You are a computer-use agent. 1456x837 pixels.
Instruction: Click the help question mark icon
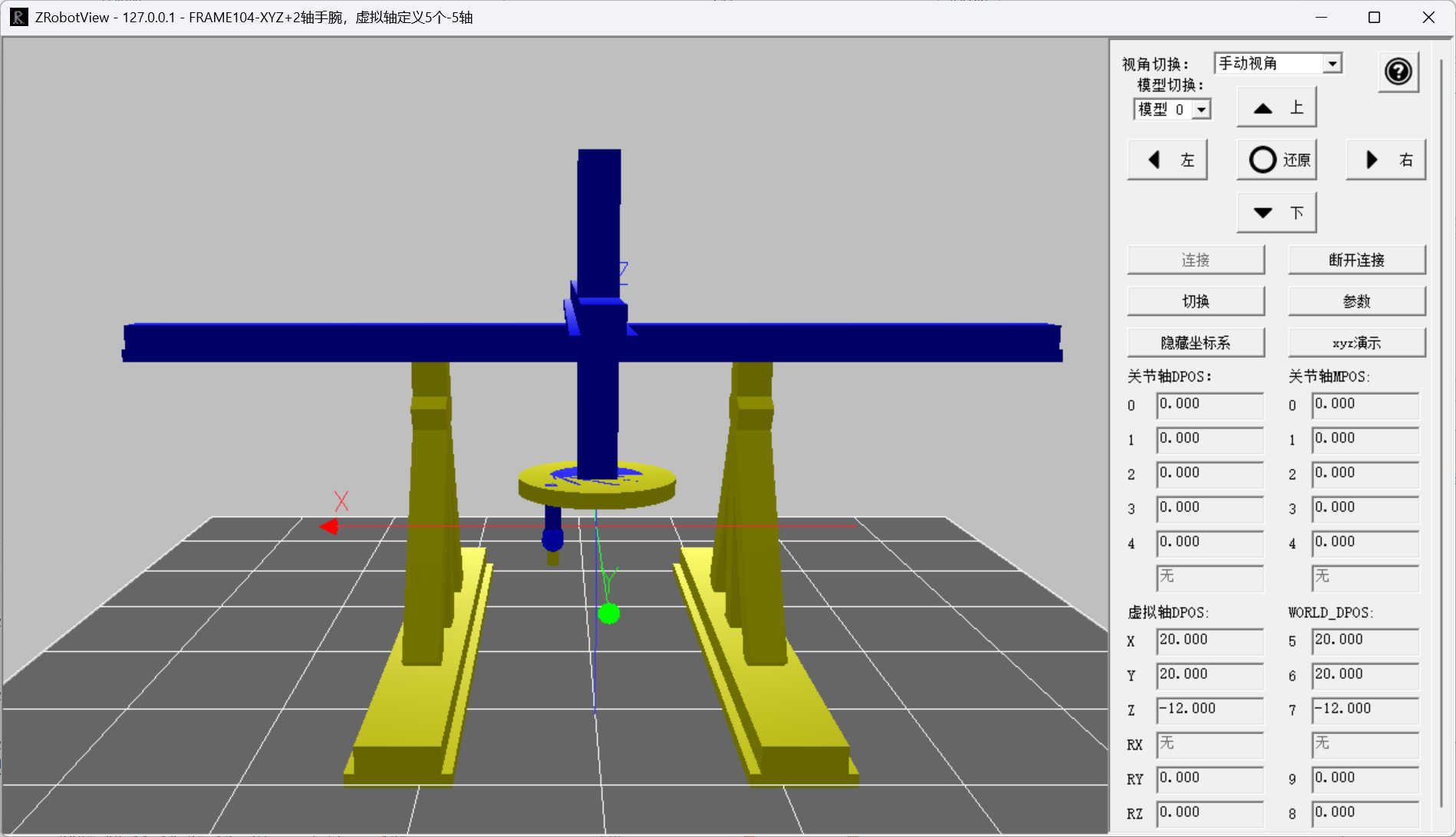tap(1398, 71)
